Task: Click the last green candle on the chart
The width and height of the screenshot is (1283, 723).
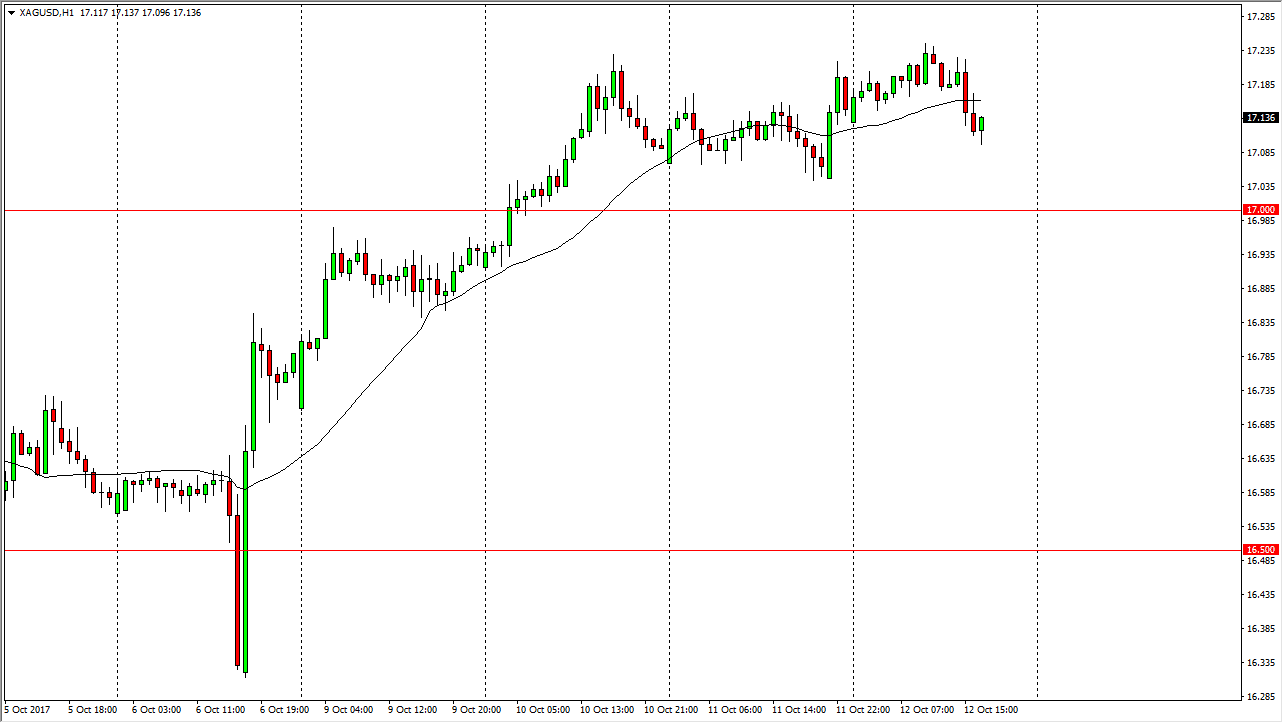Action: pos(982,124)
